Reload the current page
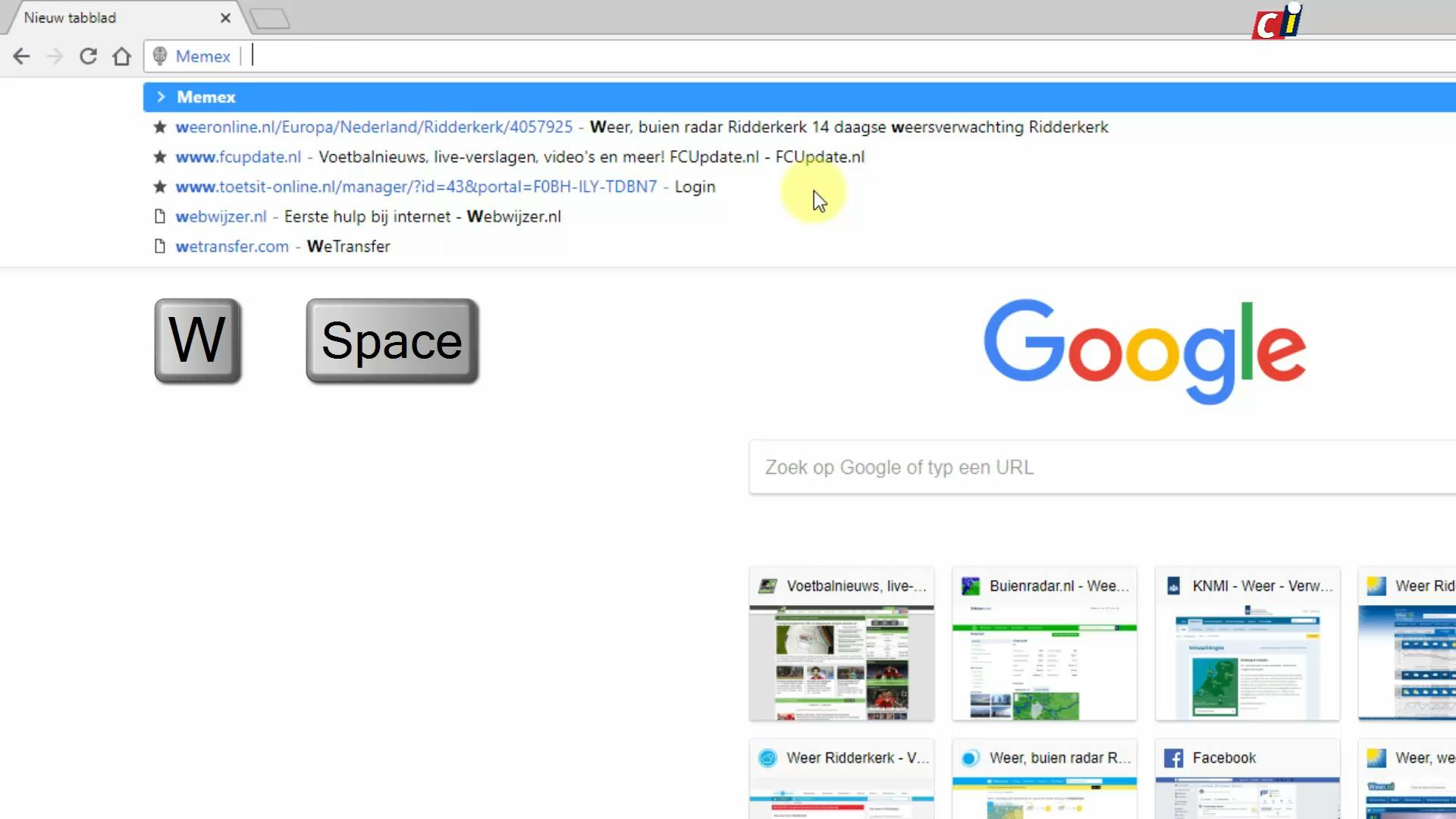Viewport: 1456px width, 819px height. point(88,56)
